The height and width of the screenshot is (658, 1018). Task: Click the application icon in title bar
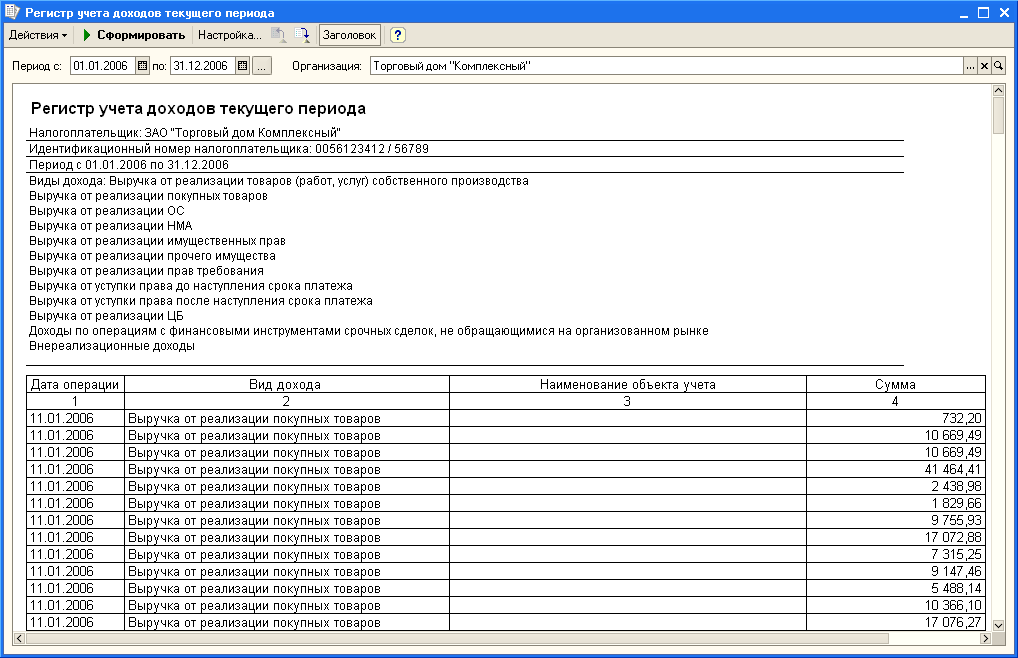coord(12,12)
